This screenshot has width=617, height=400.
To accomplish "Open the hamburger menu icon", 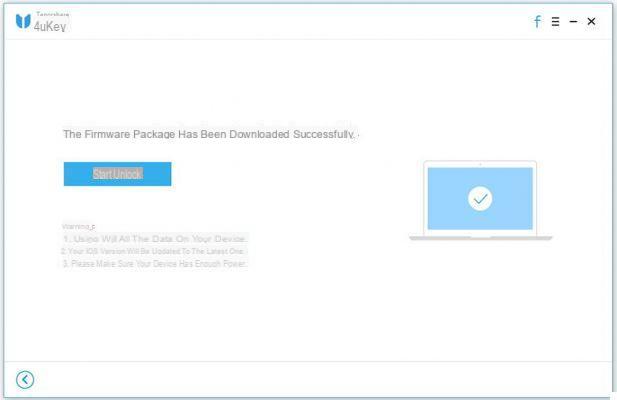I will 555,22.
